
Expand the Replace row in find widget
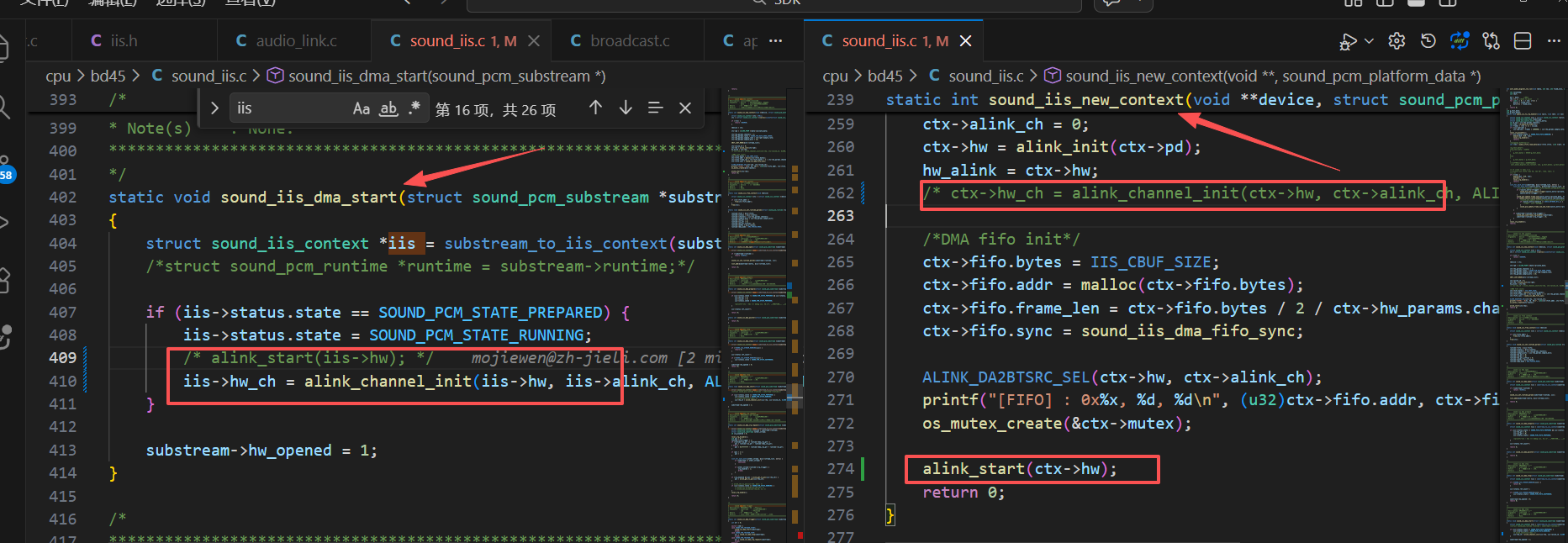[x=214, y=108]
